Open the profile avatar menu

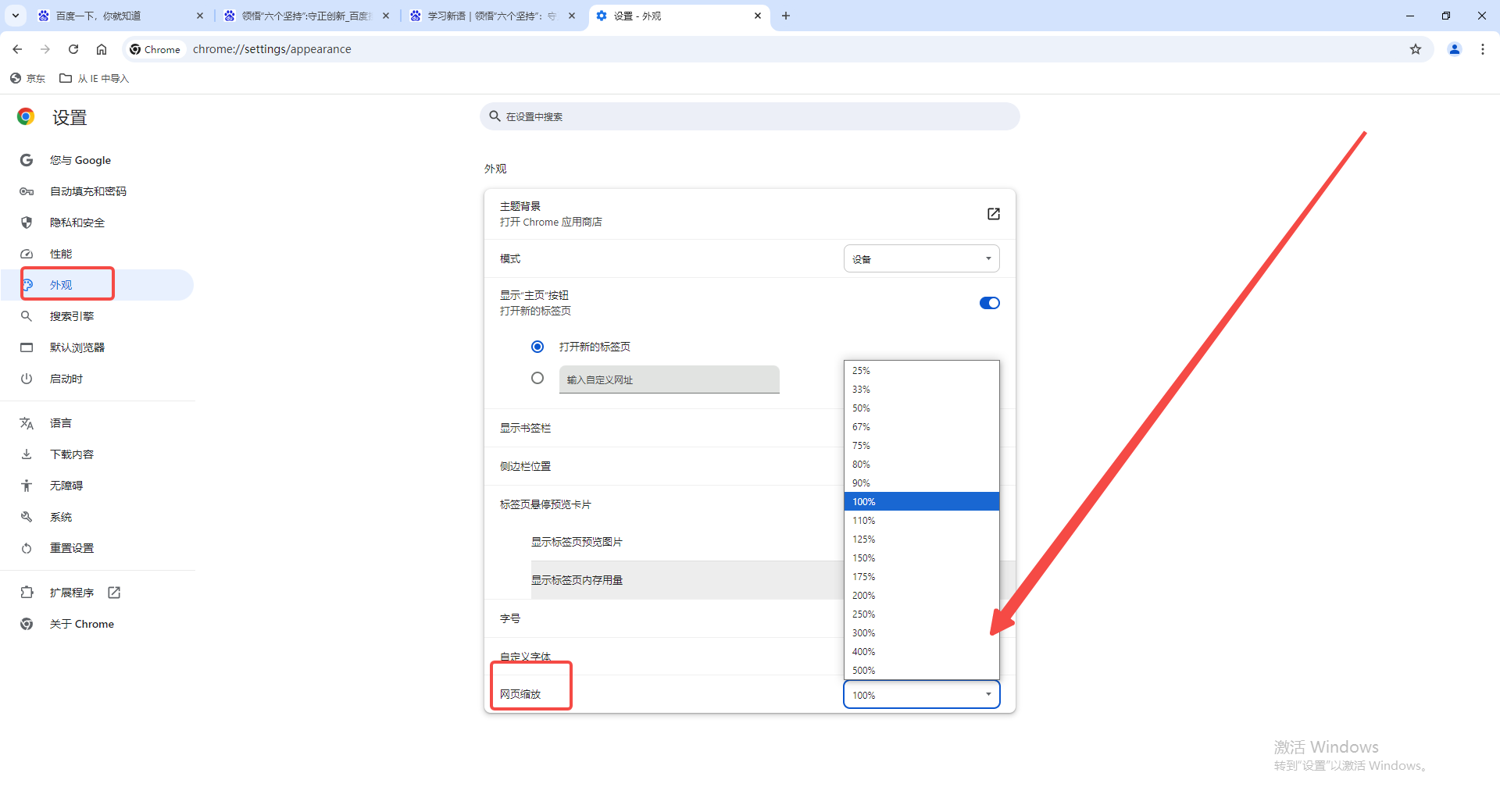tap(1455, 49)
